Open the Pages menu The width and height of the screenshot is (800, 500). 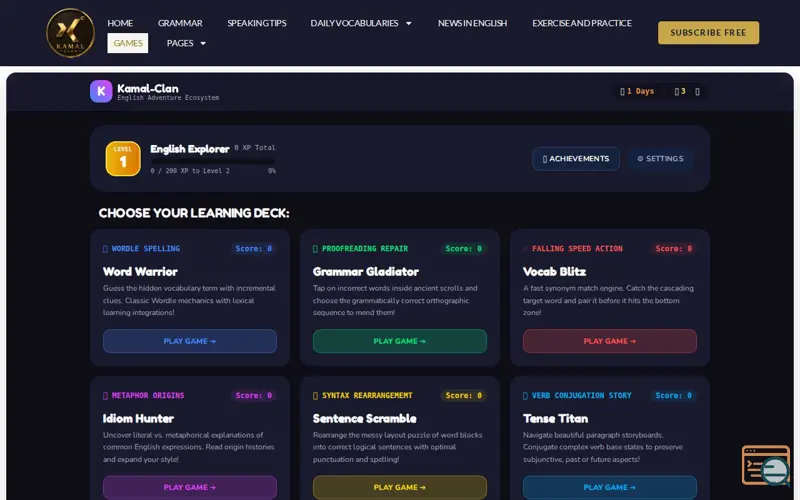[180, 43]
